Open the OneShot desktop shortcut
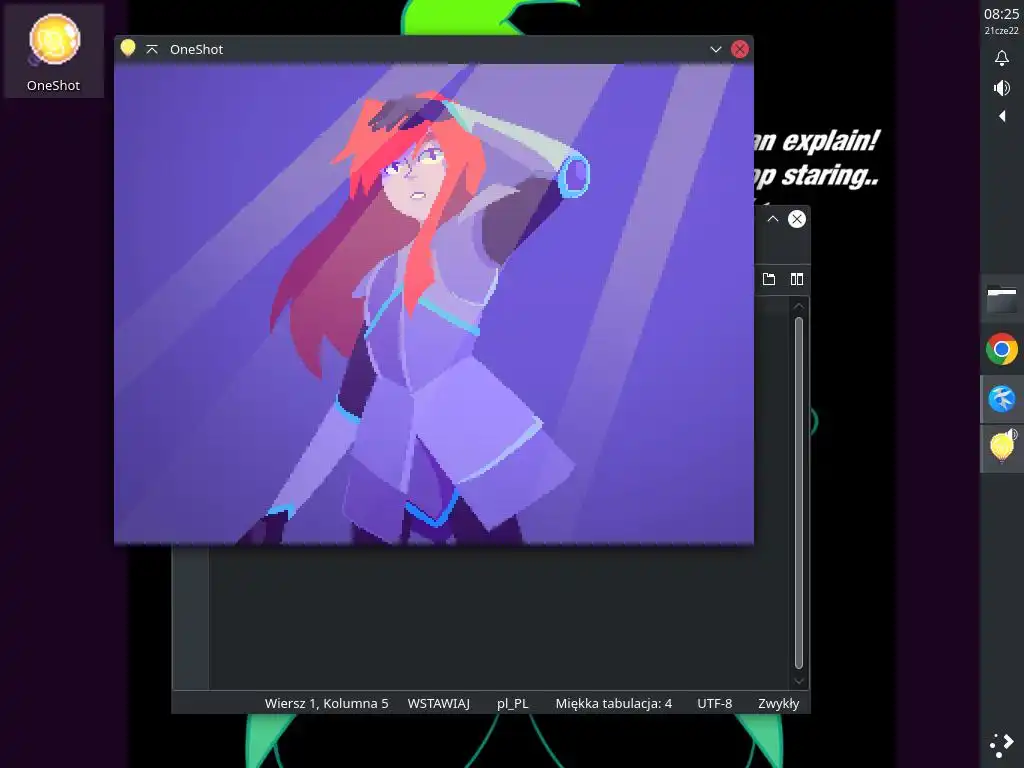 point(54,52)
